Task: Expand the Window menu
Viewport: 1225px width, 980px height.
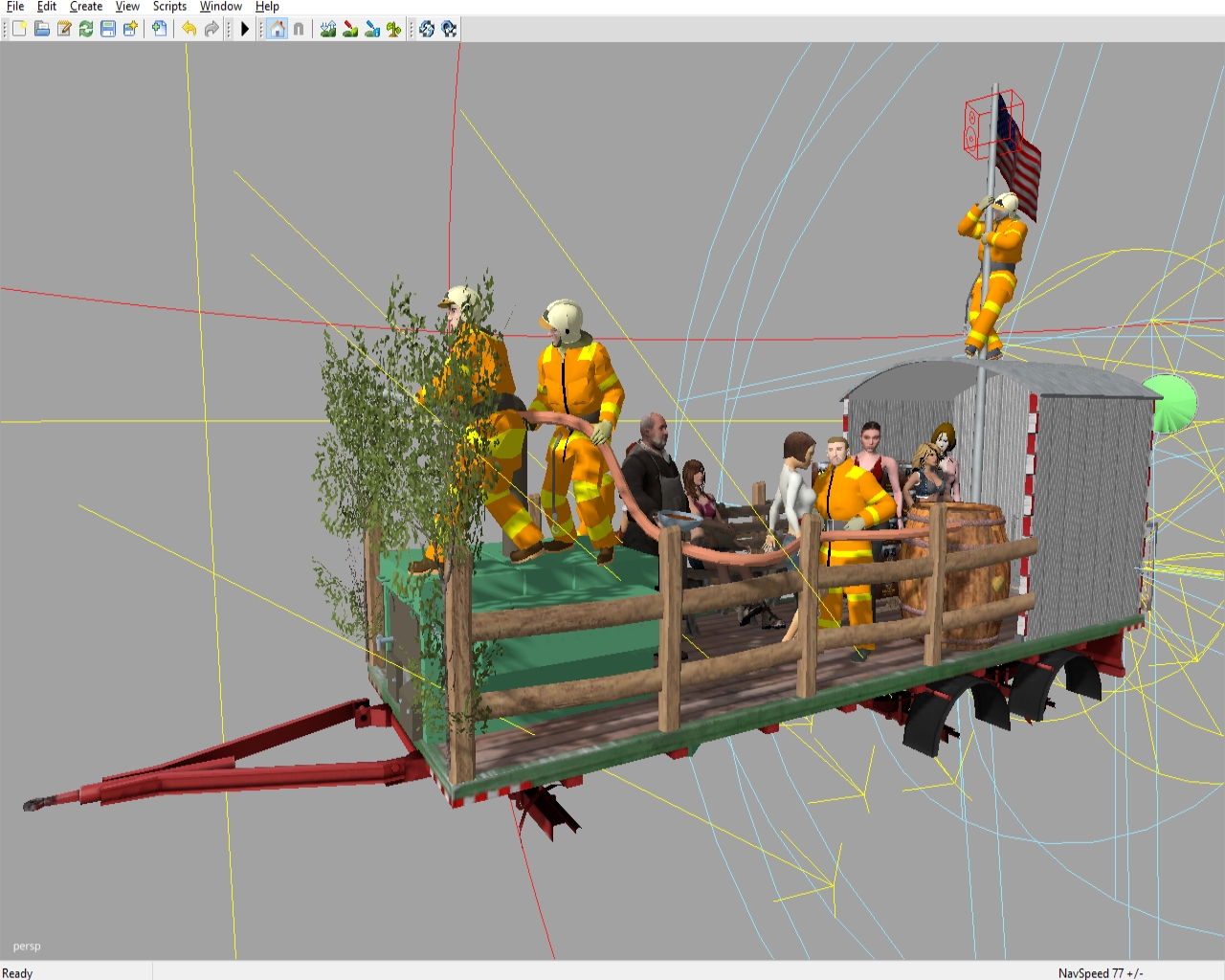Action: click(220, 7)
